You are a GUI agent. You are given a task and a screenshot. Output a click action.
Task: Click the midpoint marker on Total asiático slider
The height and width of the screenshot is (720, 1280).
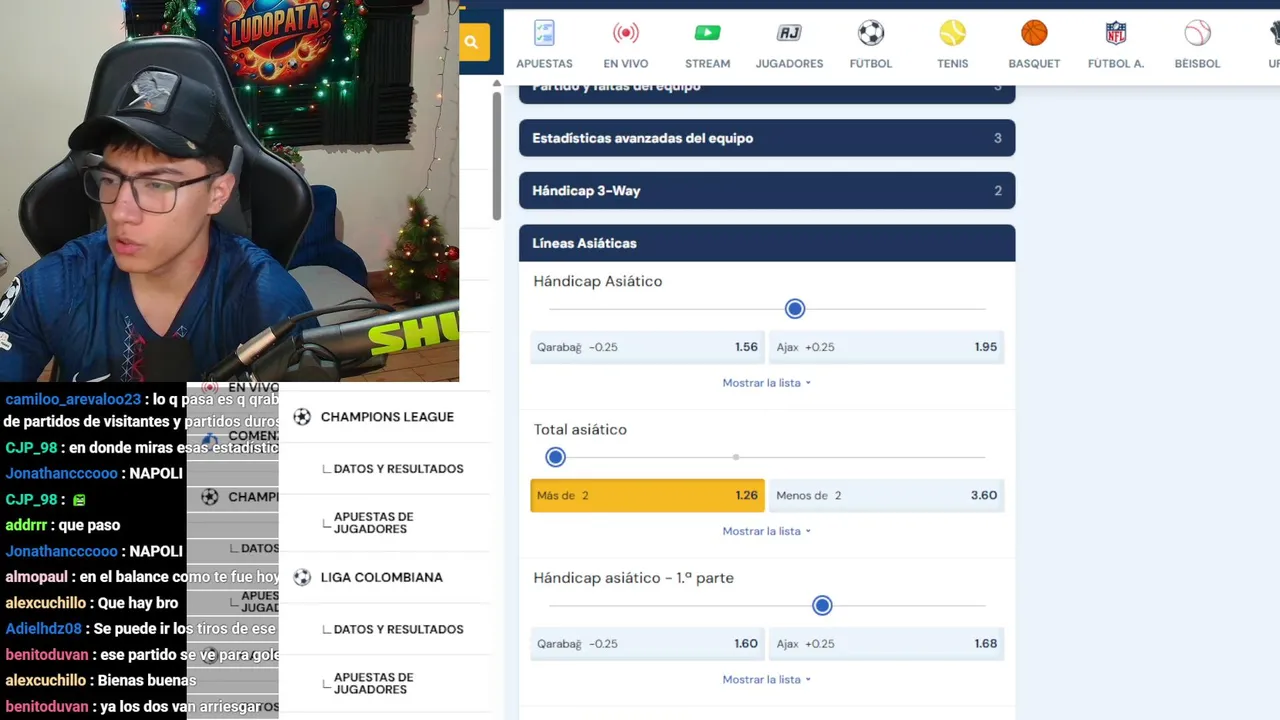click(736, 457)
